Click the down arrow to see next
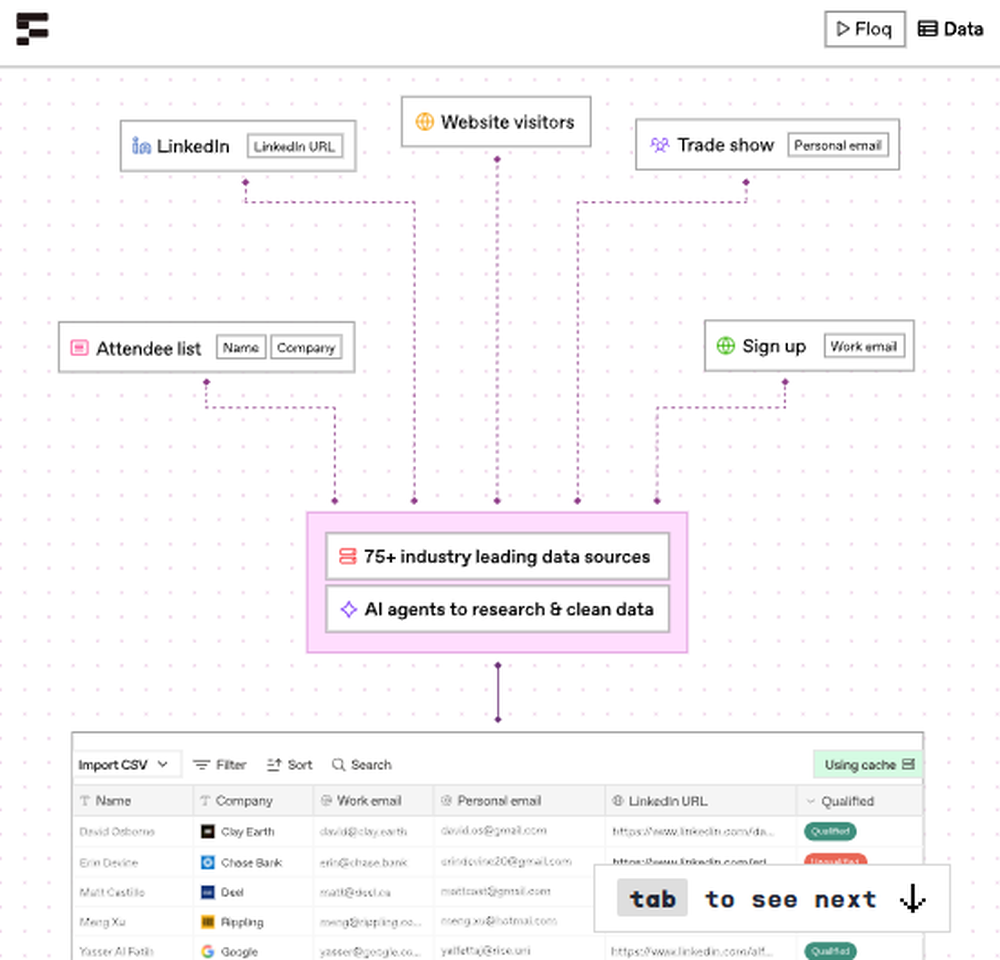 (912, 899)
